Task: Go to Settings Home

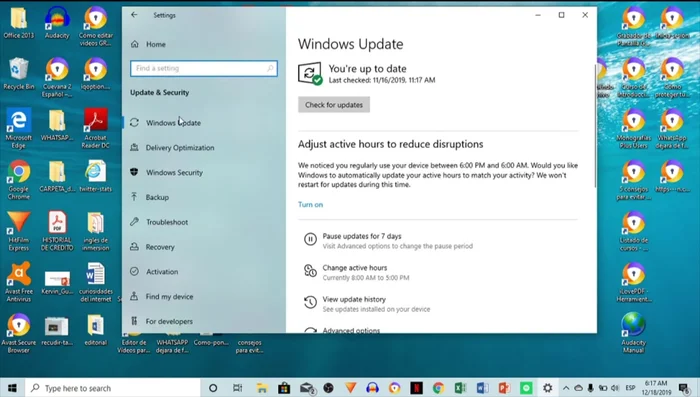Action: click(x=149, y=44)
